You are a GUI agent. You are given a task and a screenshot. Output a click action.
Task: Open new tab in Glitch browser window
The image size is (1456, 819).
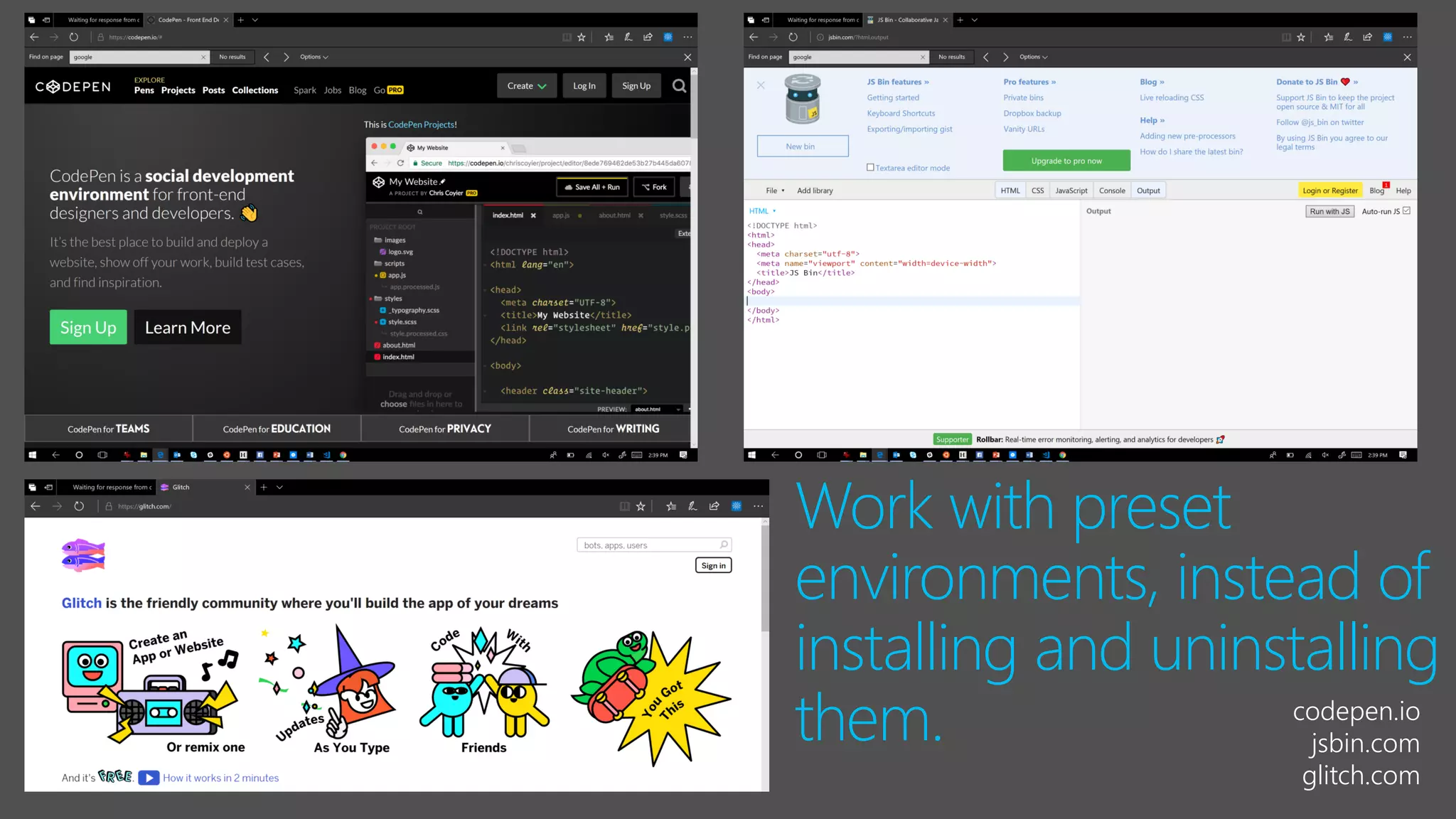tap(263, 487)
